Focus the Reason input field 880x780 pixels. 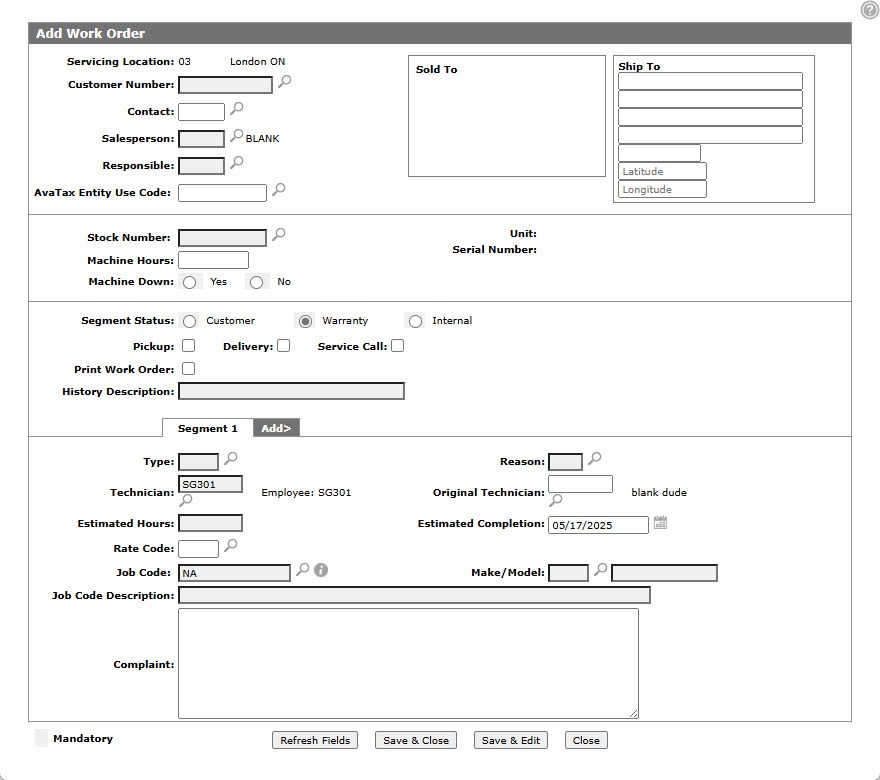(566, 462)
